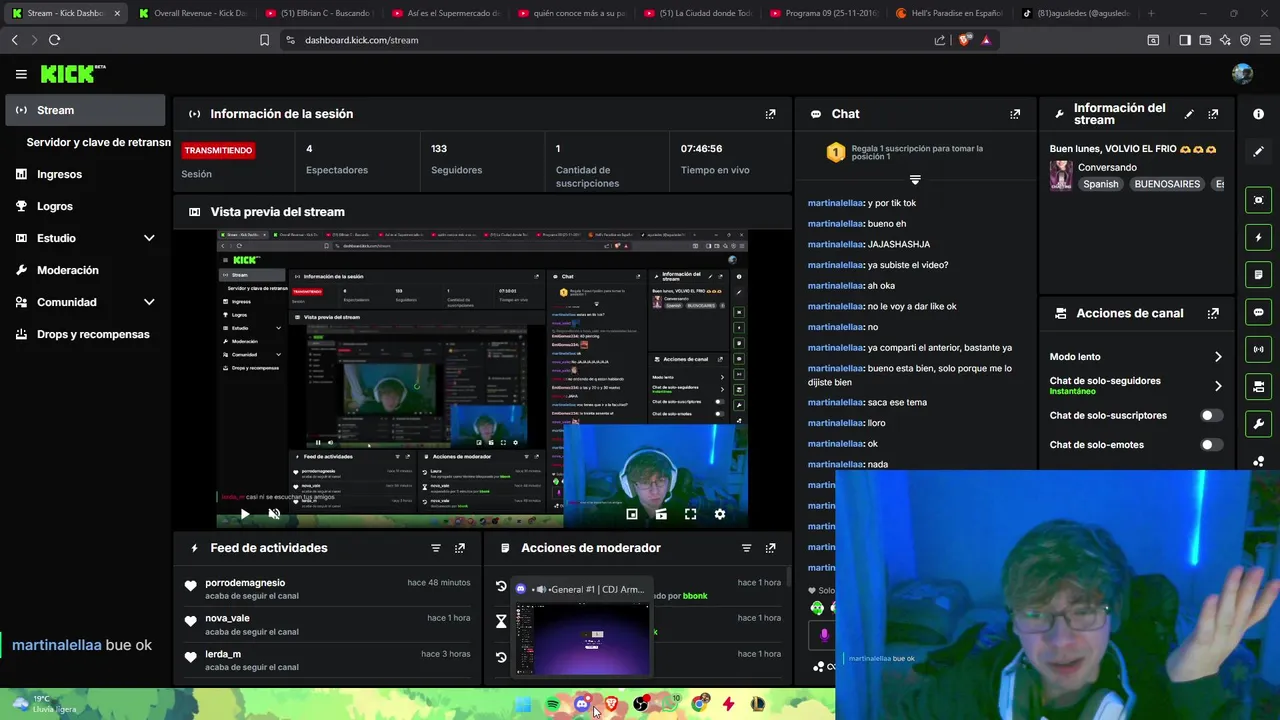Switch to Overall Revenue browser tab
Screen dimensions: 1280x720
(193, 13)
